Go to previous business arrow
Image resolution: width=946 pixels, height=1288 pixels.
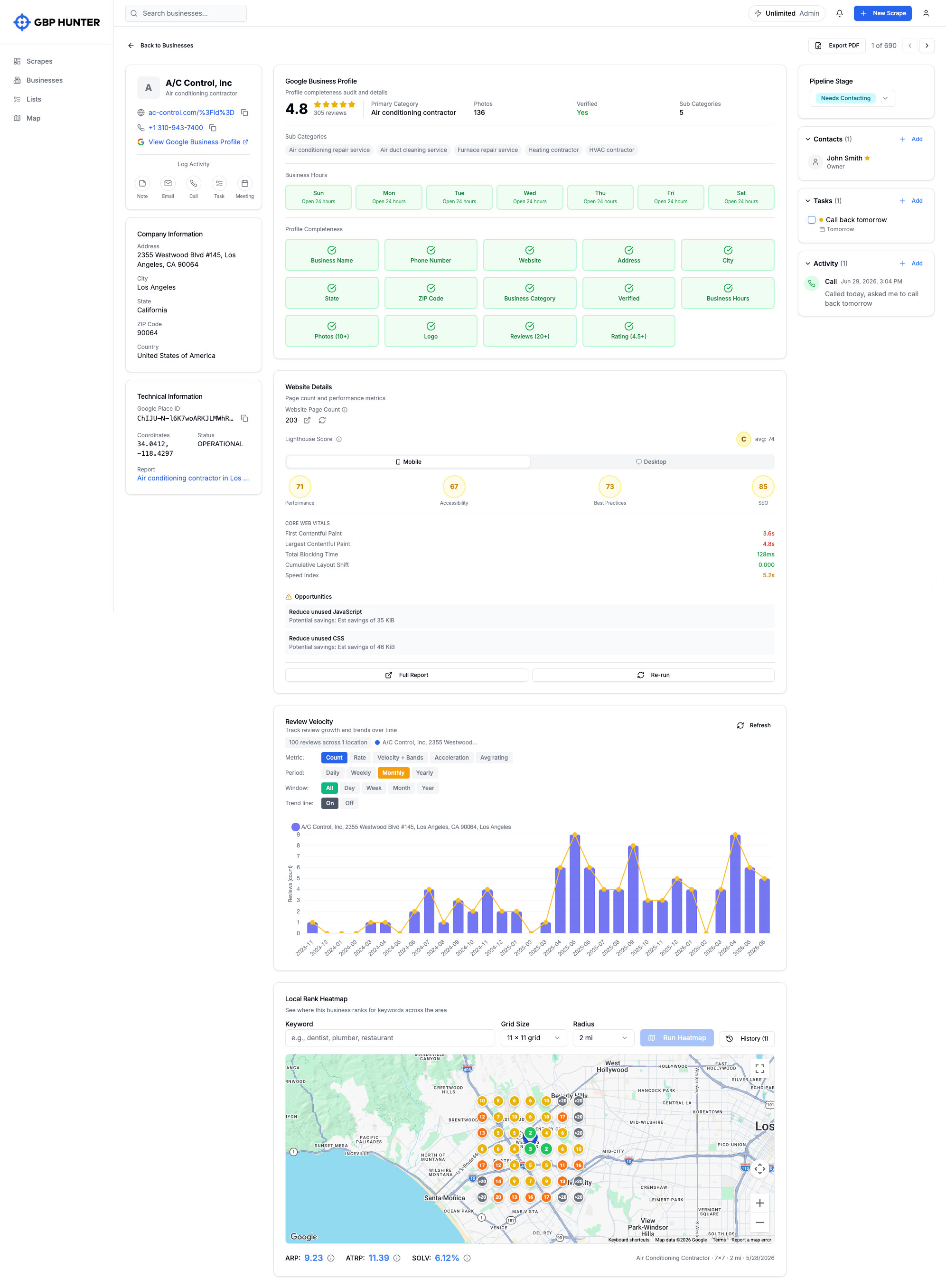click(909, 45)
